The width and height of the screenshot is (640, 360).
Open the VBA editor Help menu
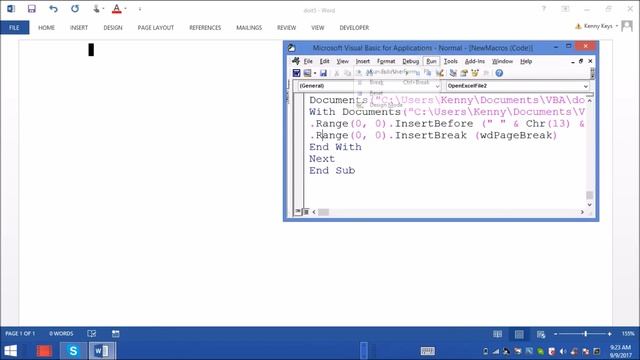coord(526,61)
